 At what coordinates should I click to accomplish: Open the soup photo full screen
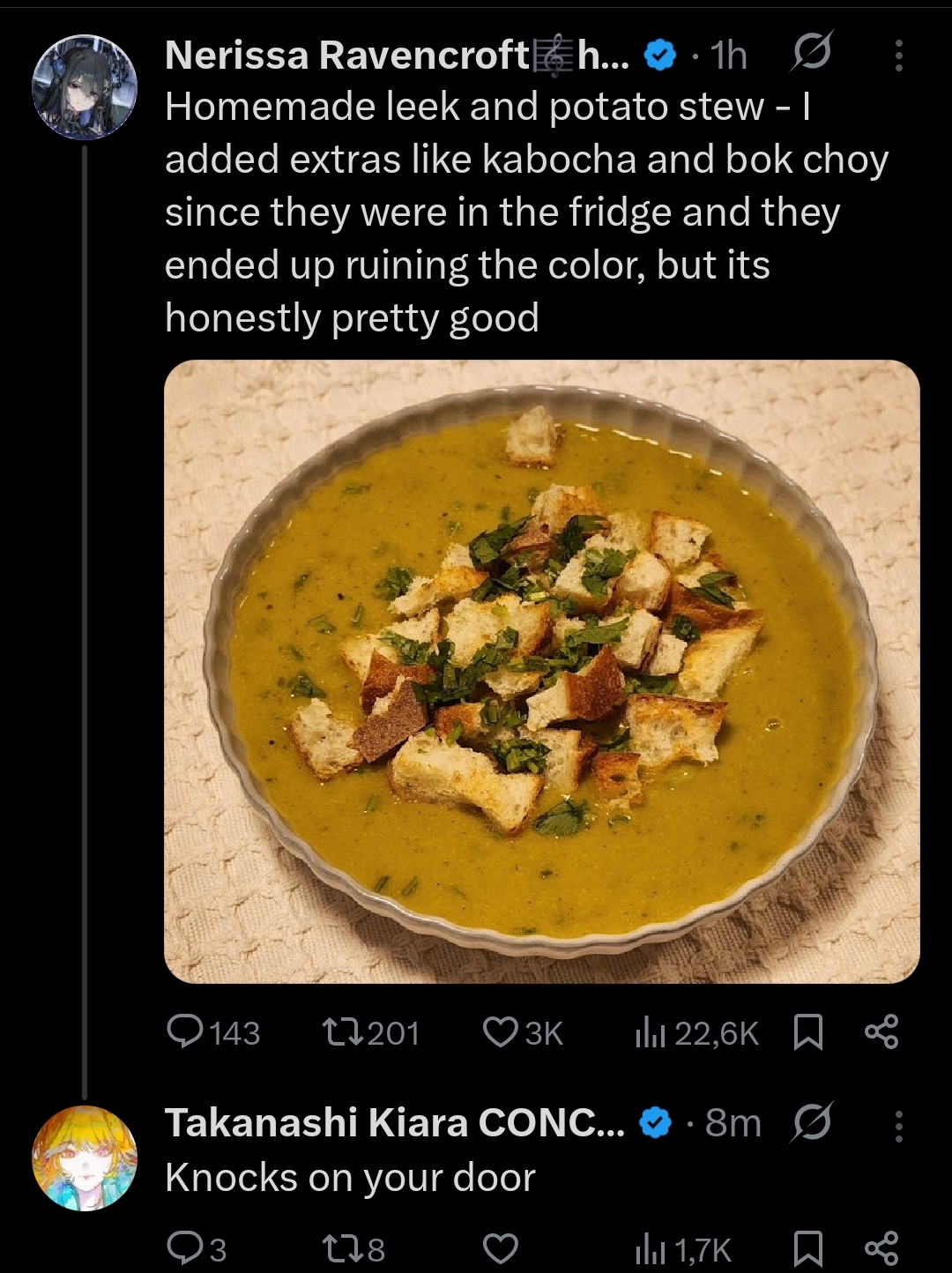542,671
